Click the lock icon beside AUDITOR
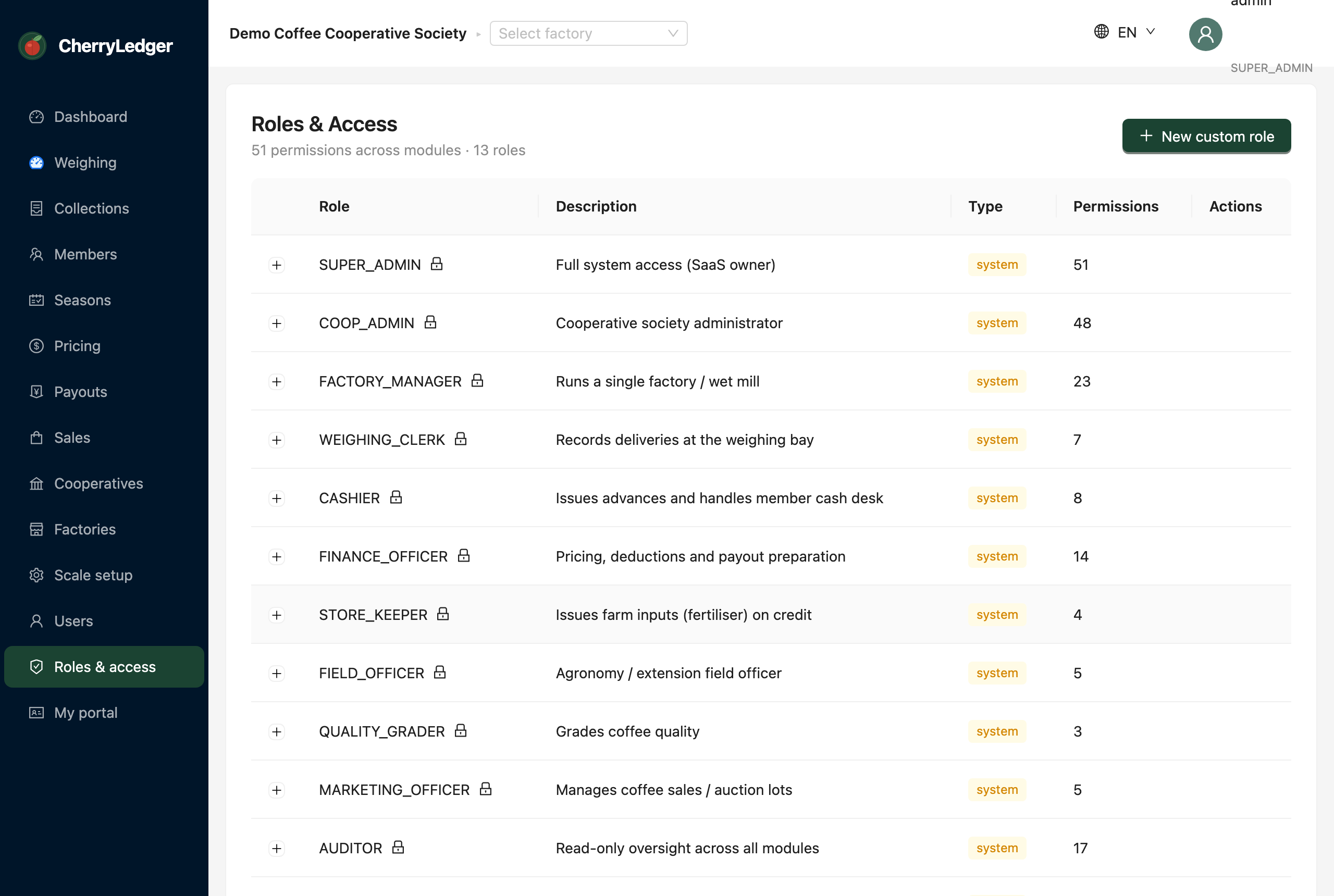This screenshot has width=1334, height=896. [398, 847]
